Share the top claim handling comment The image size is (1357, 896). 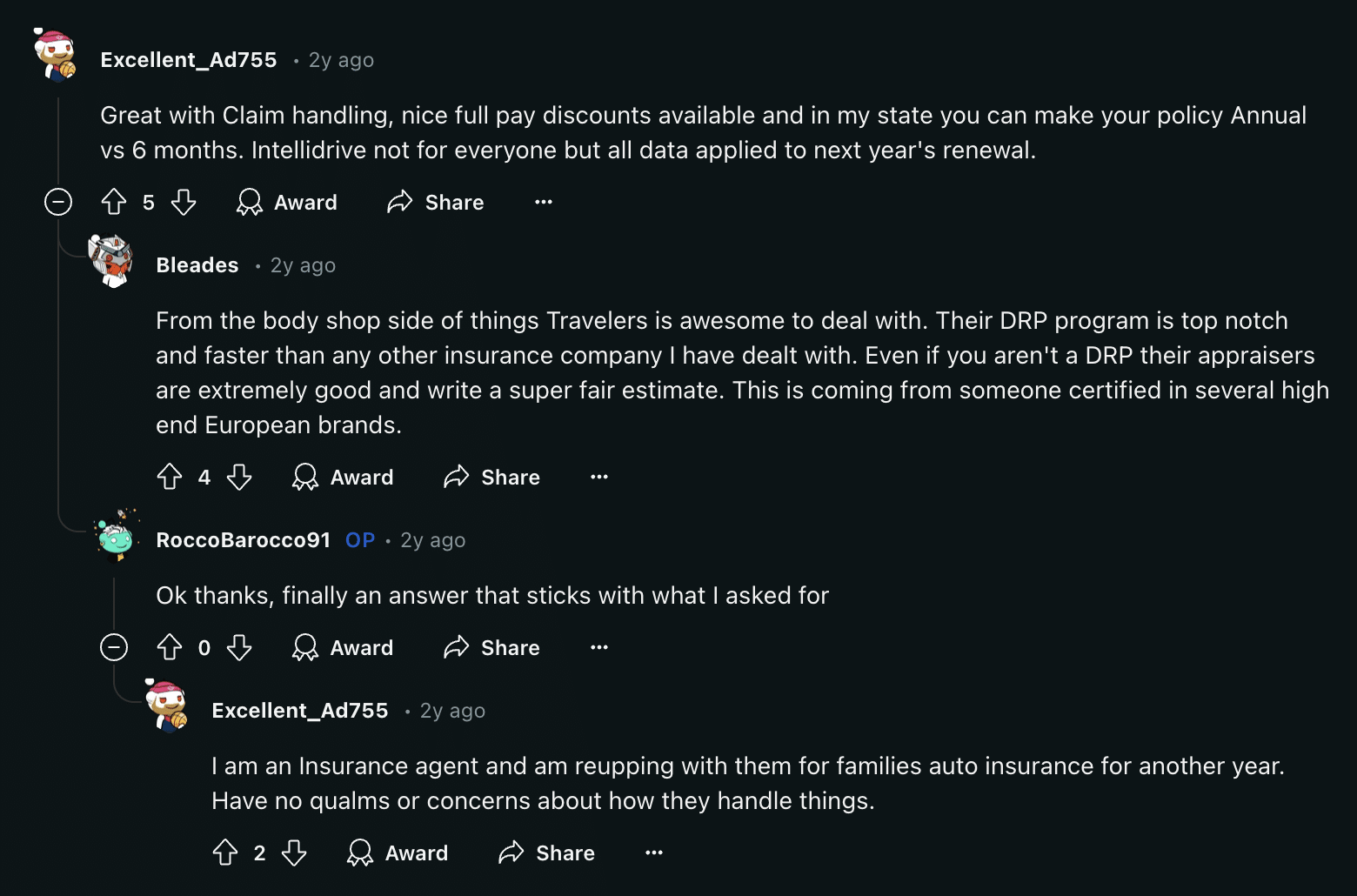[x=436, y=203]
